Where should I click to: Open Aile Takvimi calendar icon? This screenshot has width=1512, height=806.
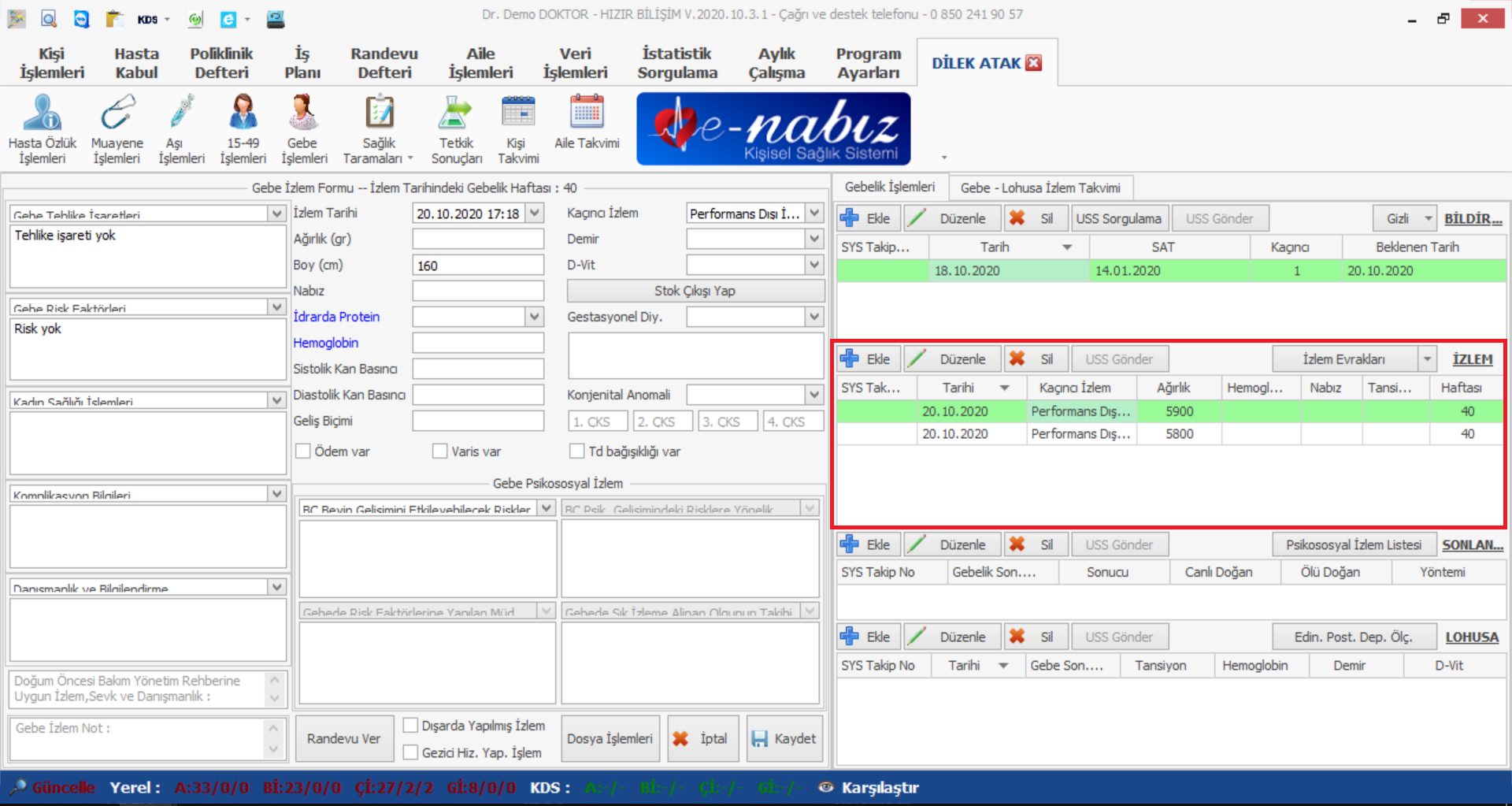(587, 114)
